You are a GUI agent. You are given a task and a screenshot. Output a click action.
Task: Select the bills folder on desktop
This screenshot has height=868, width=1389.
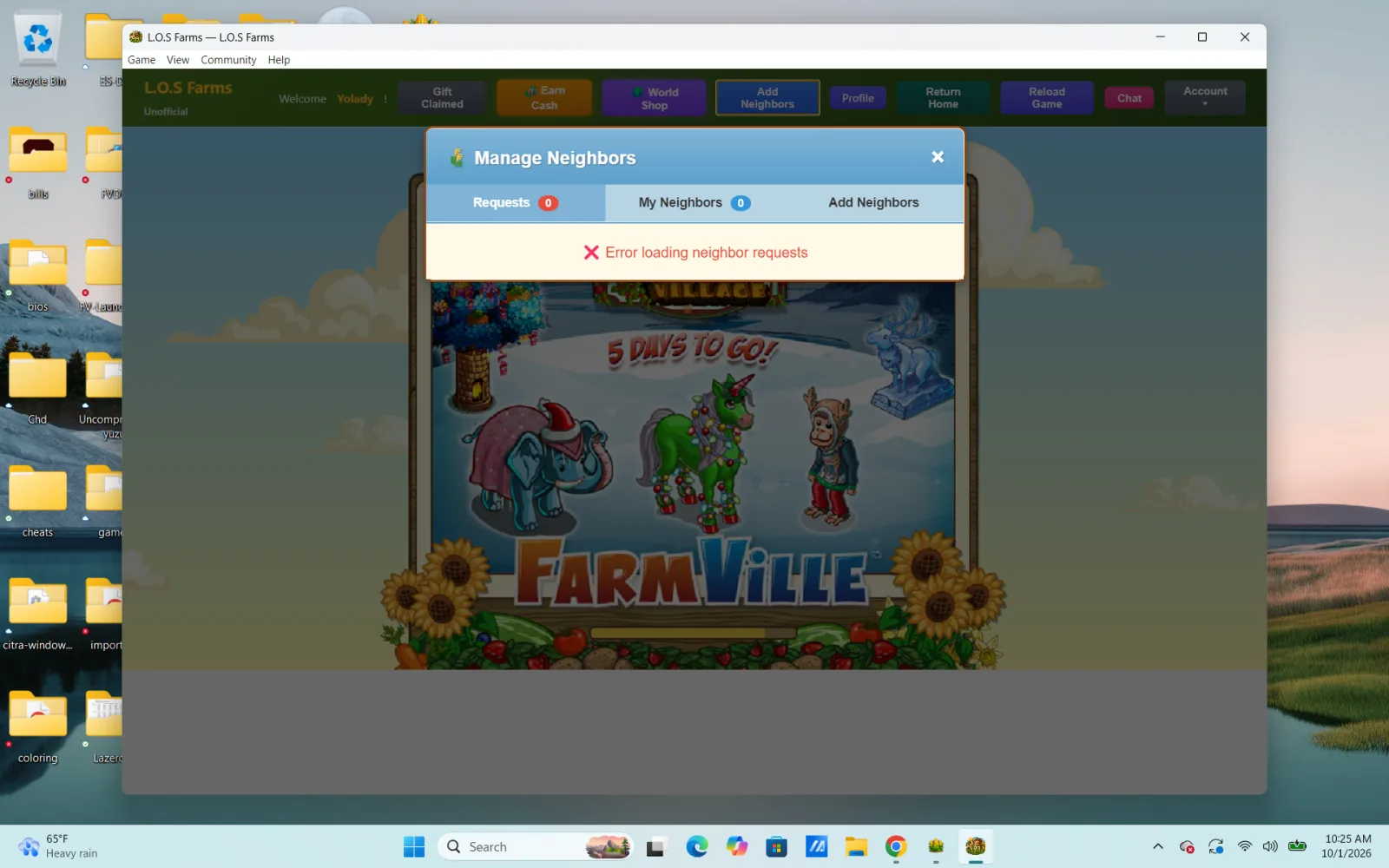point(38,165)
